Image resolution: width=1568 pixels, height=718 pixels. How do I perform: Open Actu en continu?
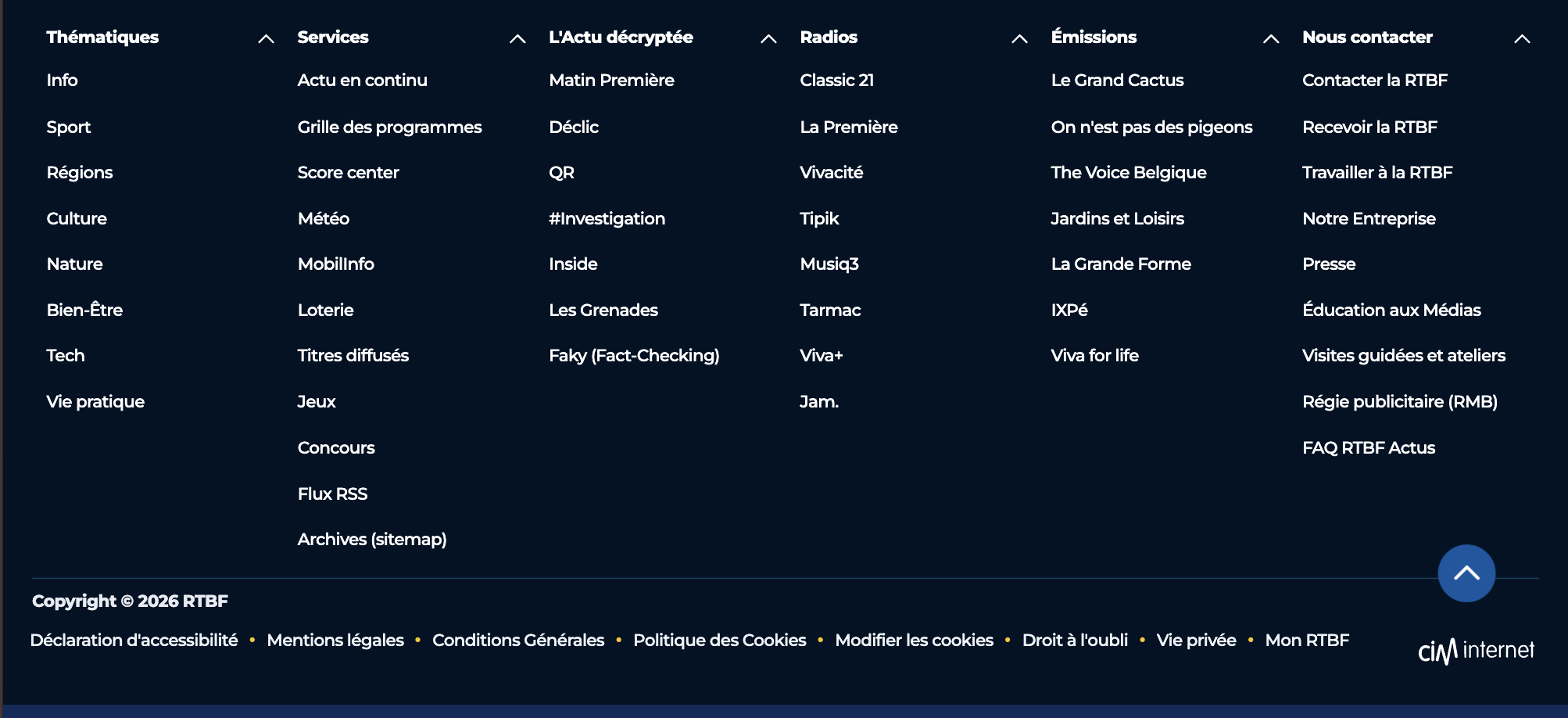363,80
